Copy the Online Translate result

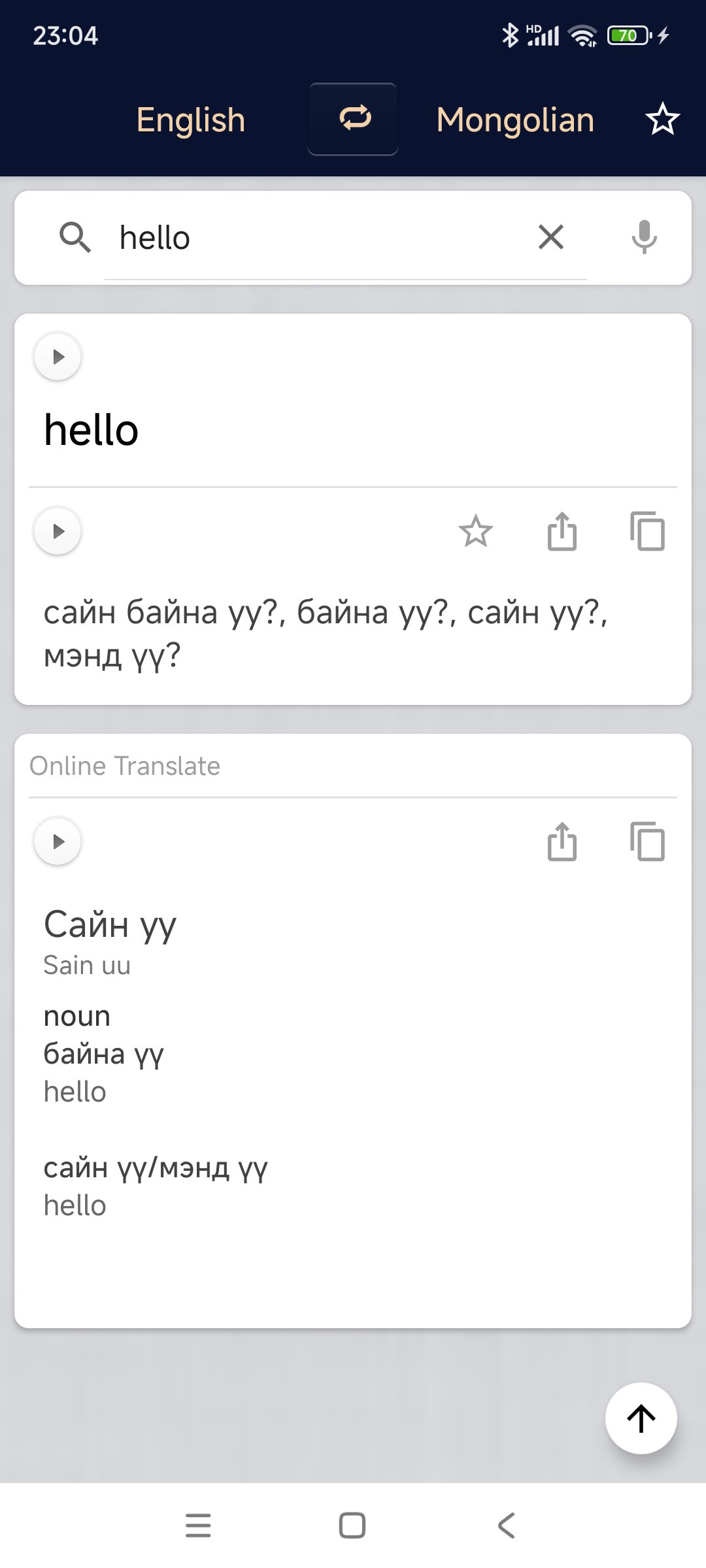pos(647,841)
